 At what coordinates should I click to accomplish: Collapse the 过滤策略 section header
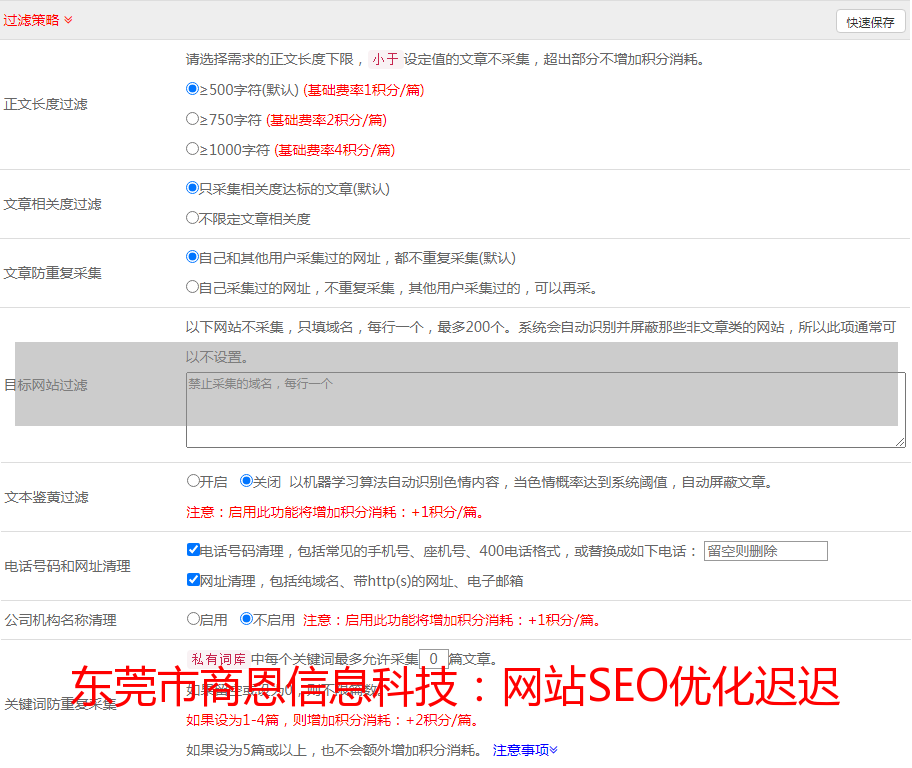click(38, 20)
